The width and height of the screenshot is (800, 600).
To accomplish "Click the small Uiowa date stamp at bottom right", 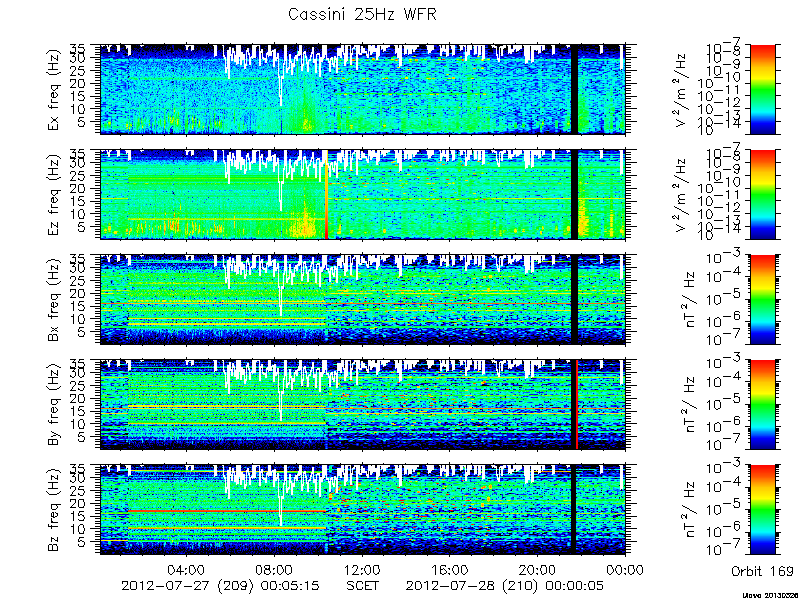I will point(770,595).
